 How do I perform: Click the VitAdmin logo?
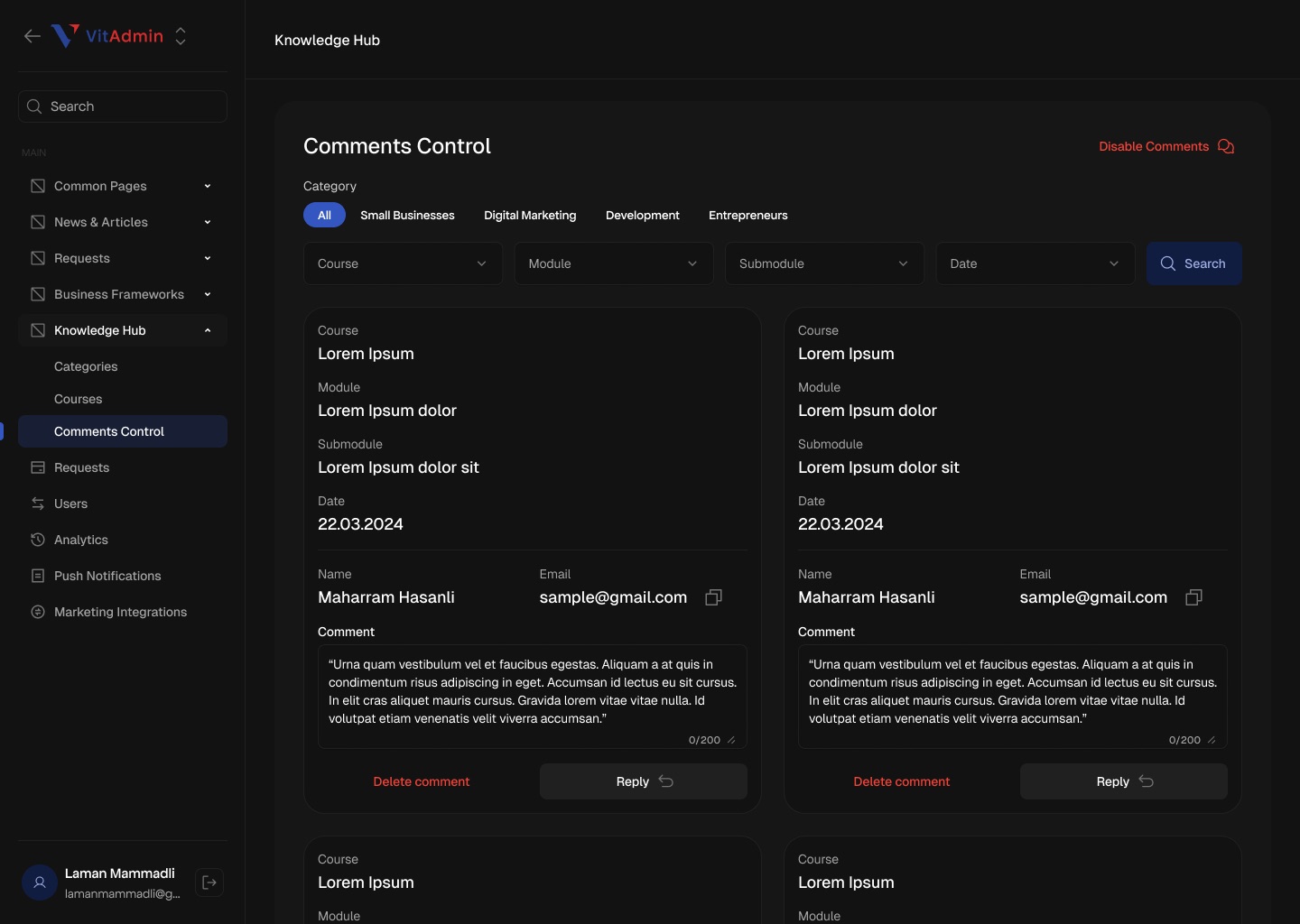click(107, 36)
